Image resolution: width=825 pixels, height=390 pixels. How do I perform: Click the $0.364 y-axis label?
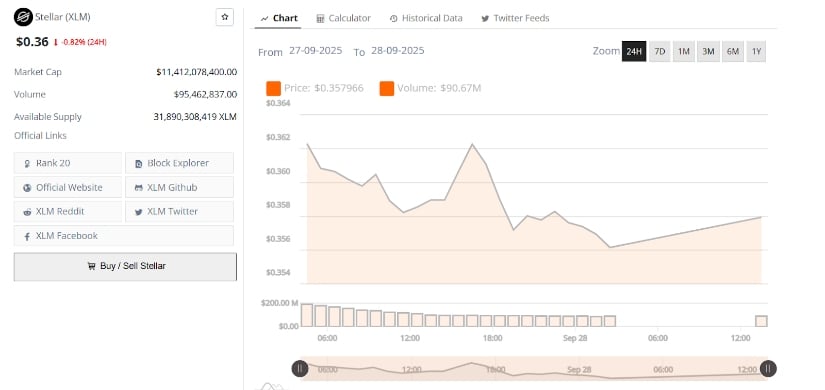click(x=278, y=104)
